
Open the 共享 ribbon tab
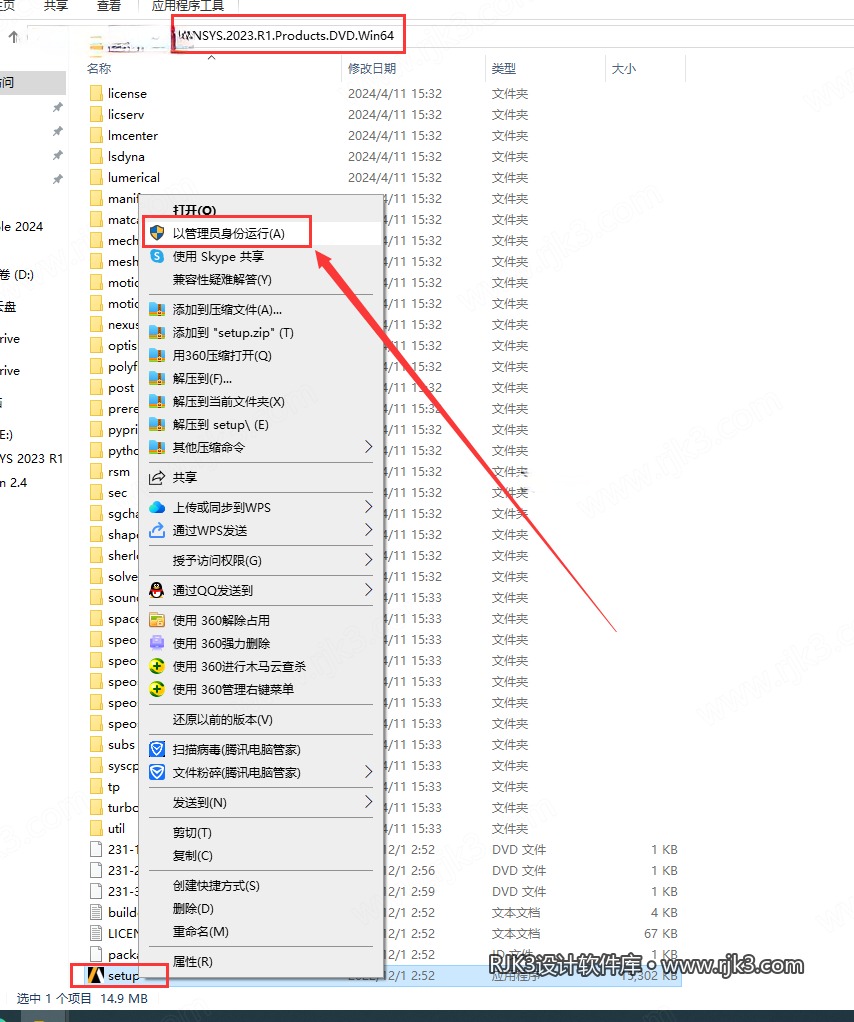(55, 6)
